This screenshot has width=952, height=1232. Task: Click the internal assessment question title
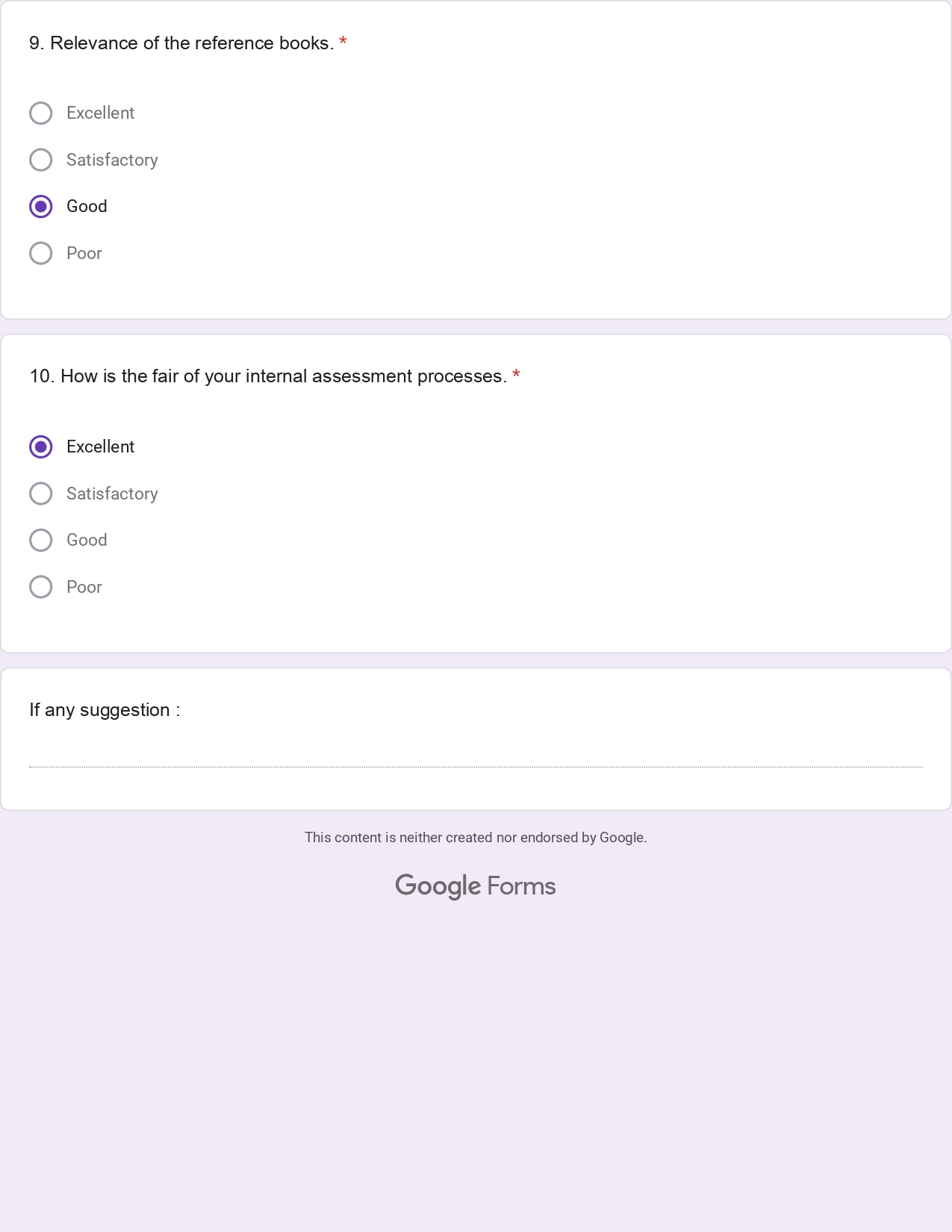pyautogui.click(x=268, y=376)
